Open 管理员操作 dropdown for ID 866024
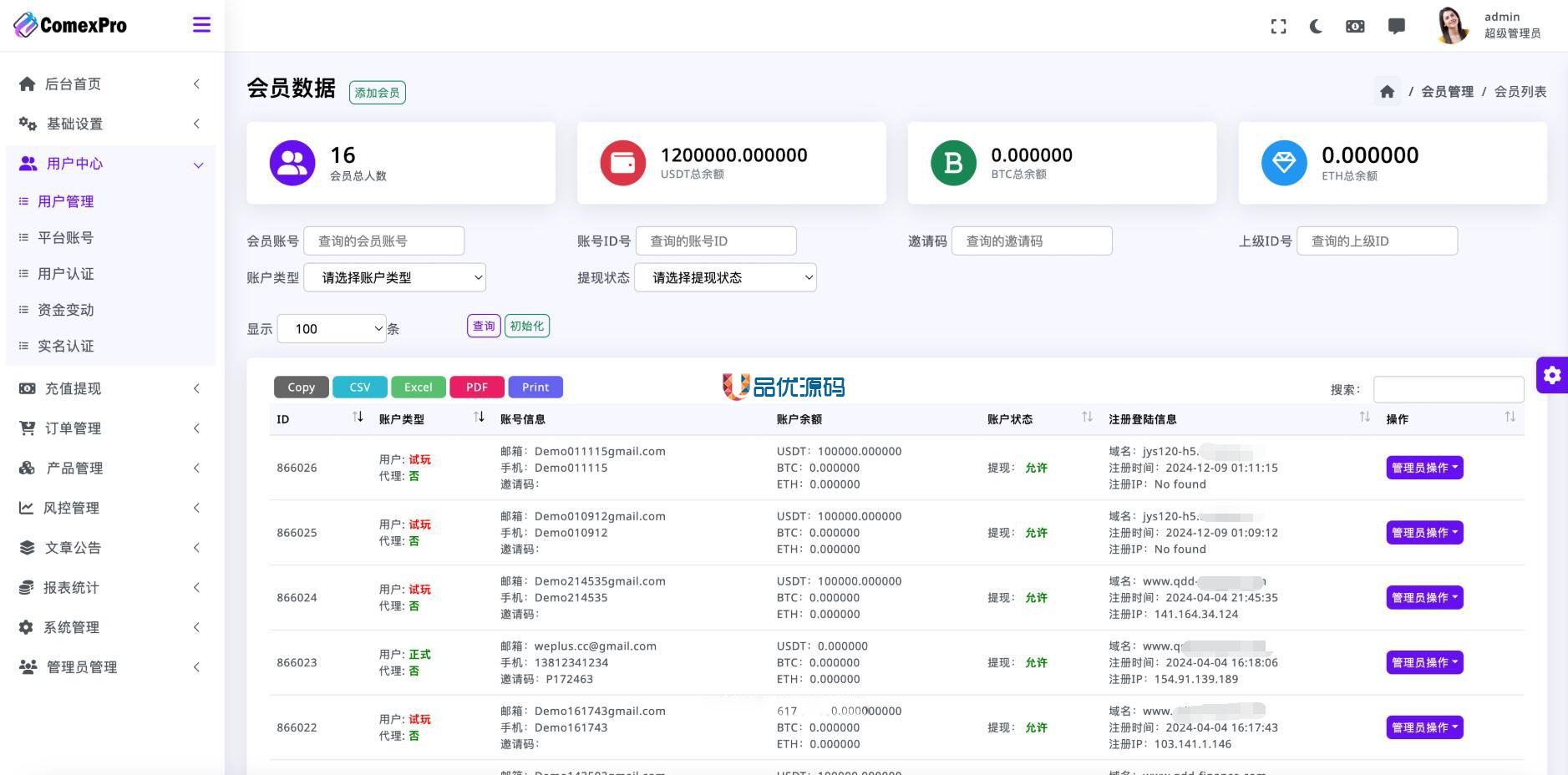1568x775 pixels. pos(1425,598)
